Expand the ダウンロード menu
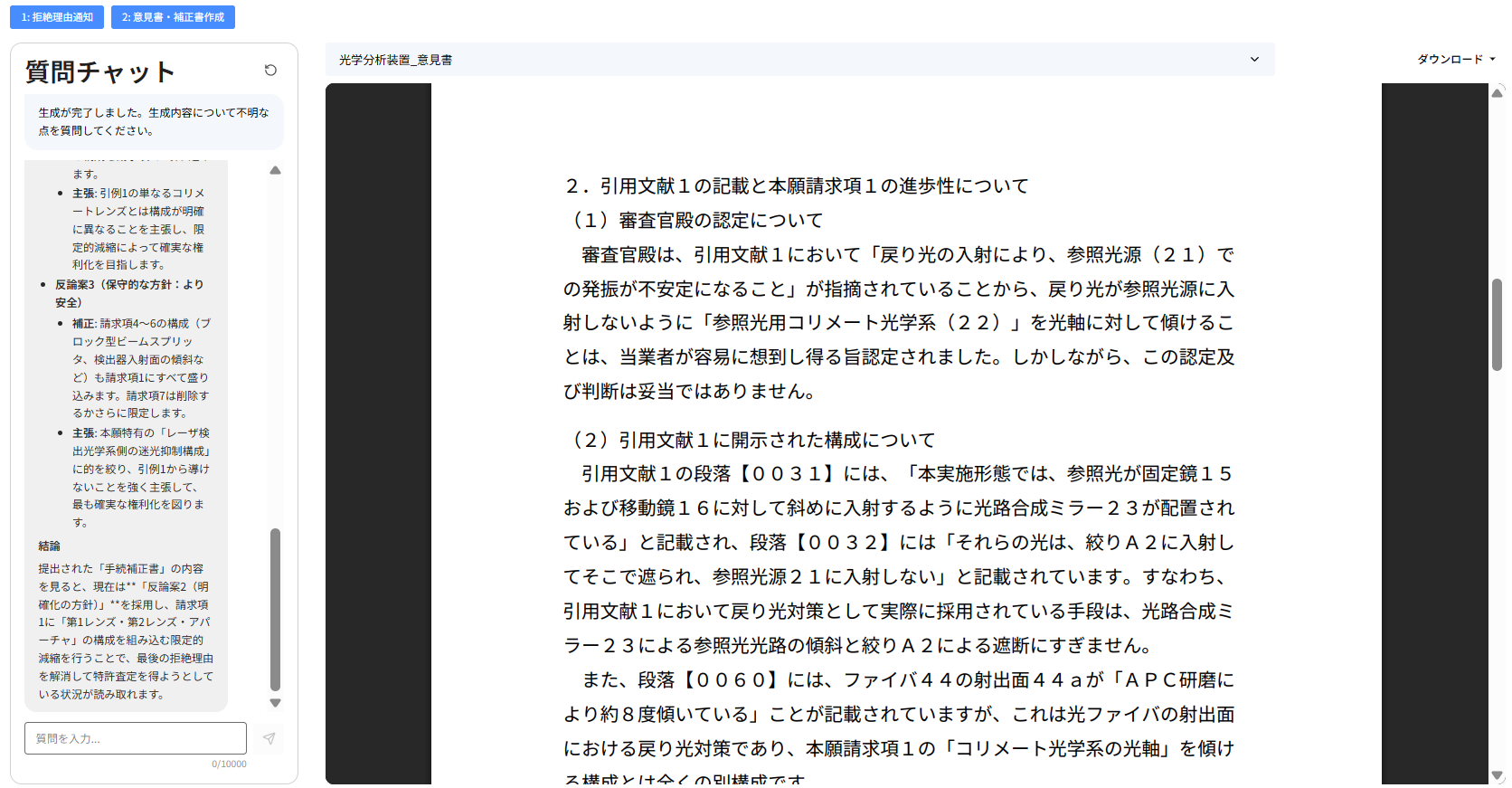 pyautogui.click(x=1456, y=60)
